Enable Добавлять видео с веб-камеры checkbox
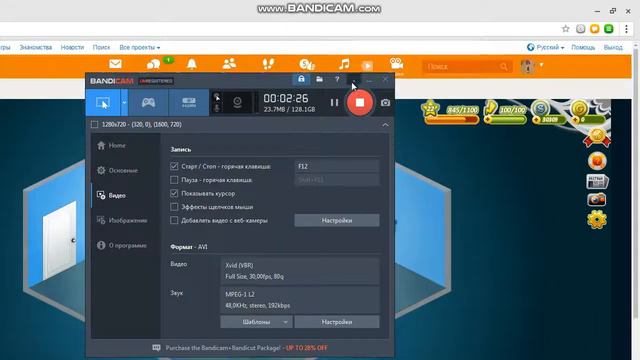Viewport: 640px width, 360px height. click(174, 220)
